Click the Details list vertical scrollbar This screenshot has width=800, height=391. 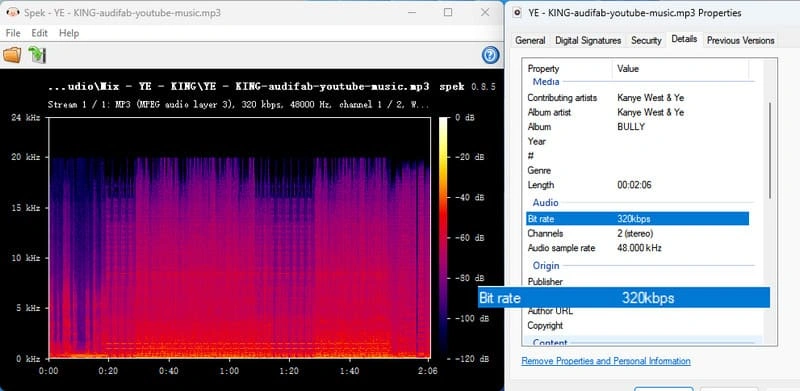(x=770, y=151)
